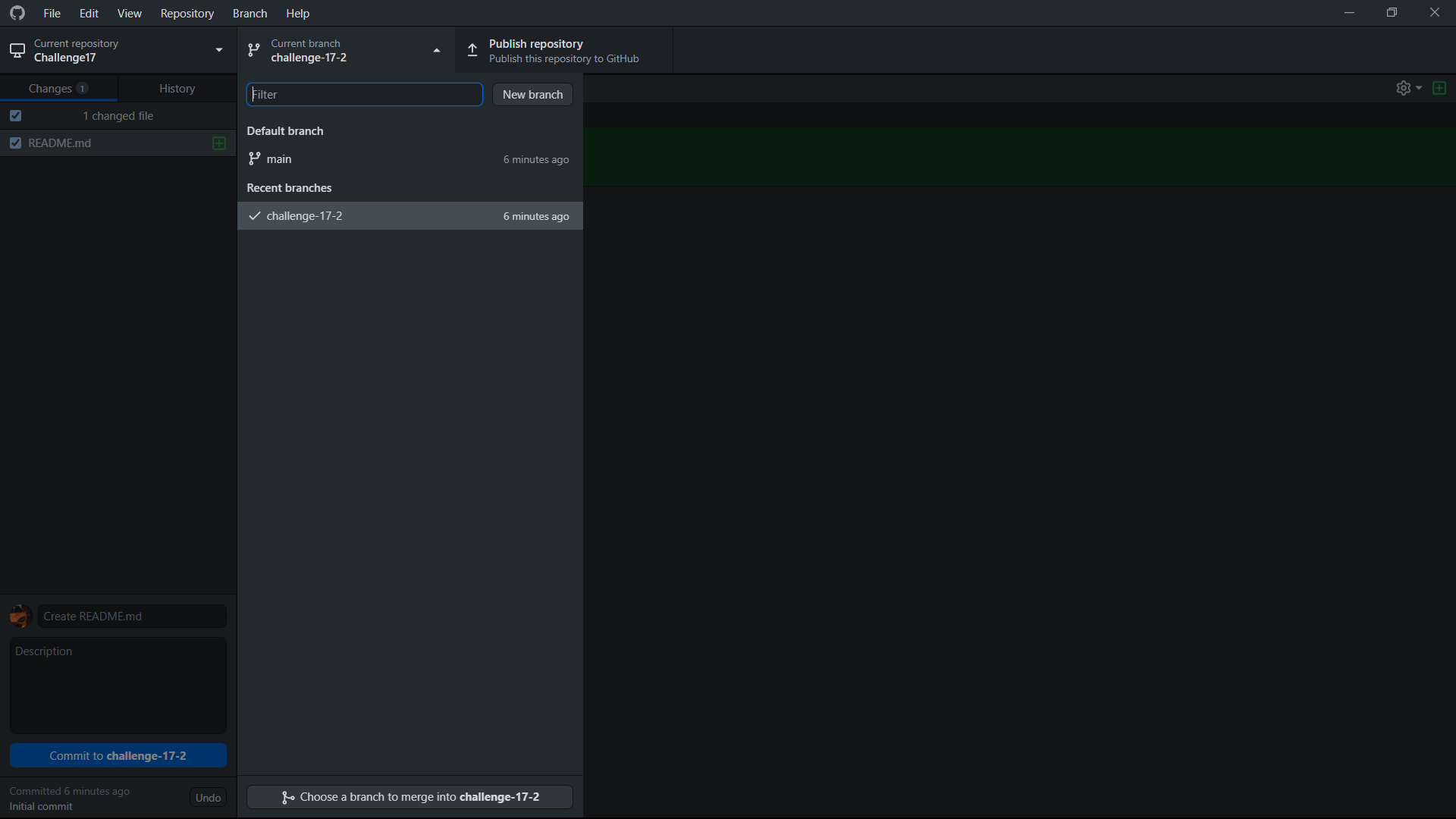Uncheck the README.md file checkbox
The image size is (1456, 819).
pos(16,143)
